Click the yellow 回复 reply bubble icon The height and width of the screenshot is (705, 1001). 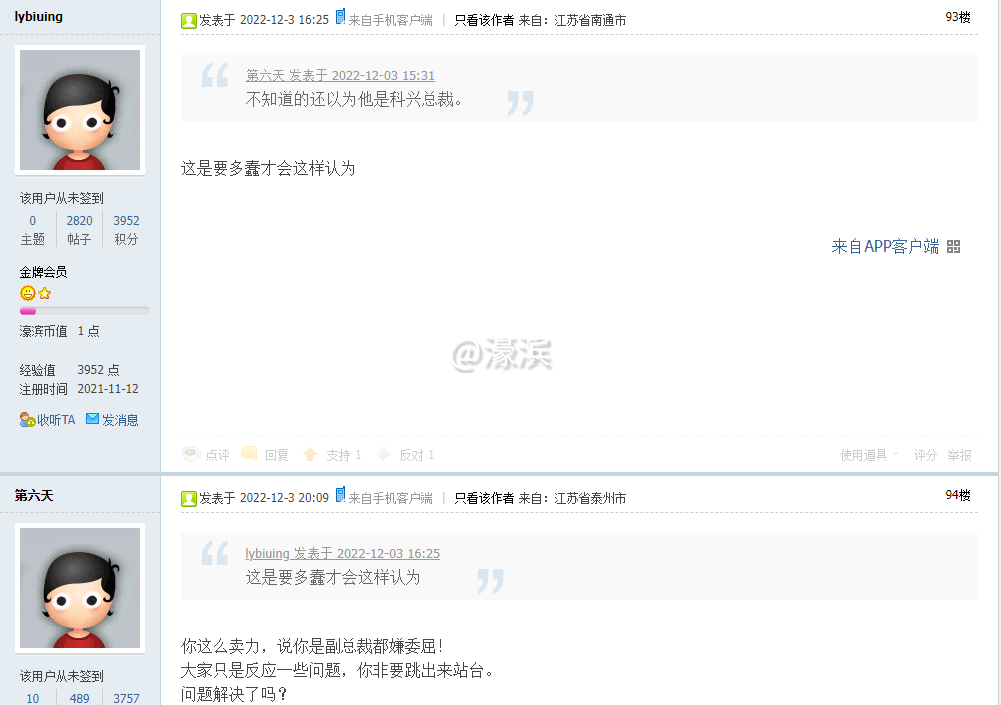[248, 453]
